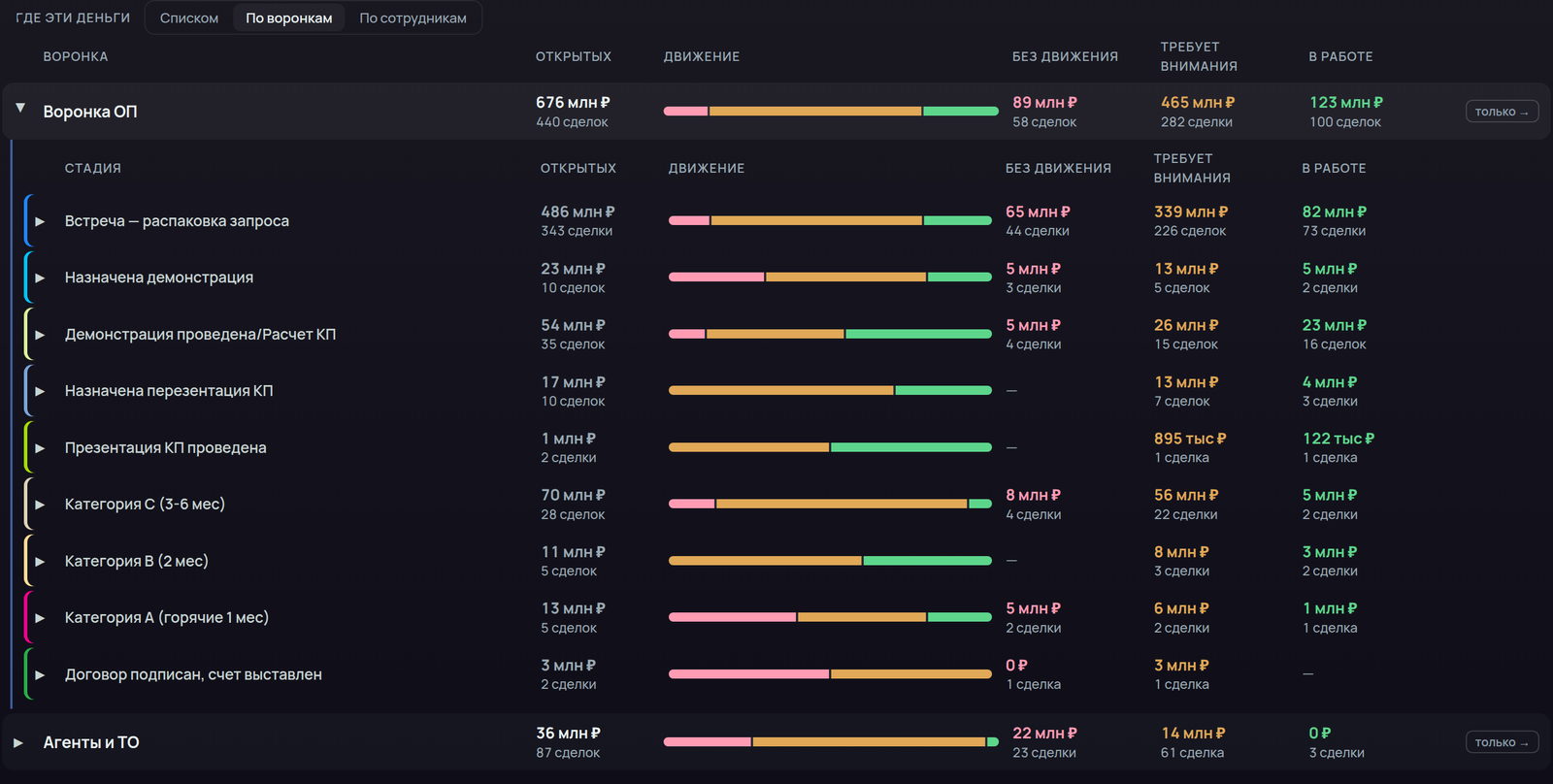Expand stage «Демонстрация проведена/Расчет КП»
Image resolution: width=1553 pixels, height=784 pixels.
(40, 335)
